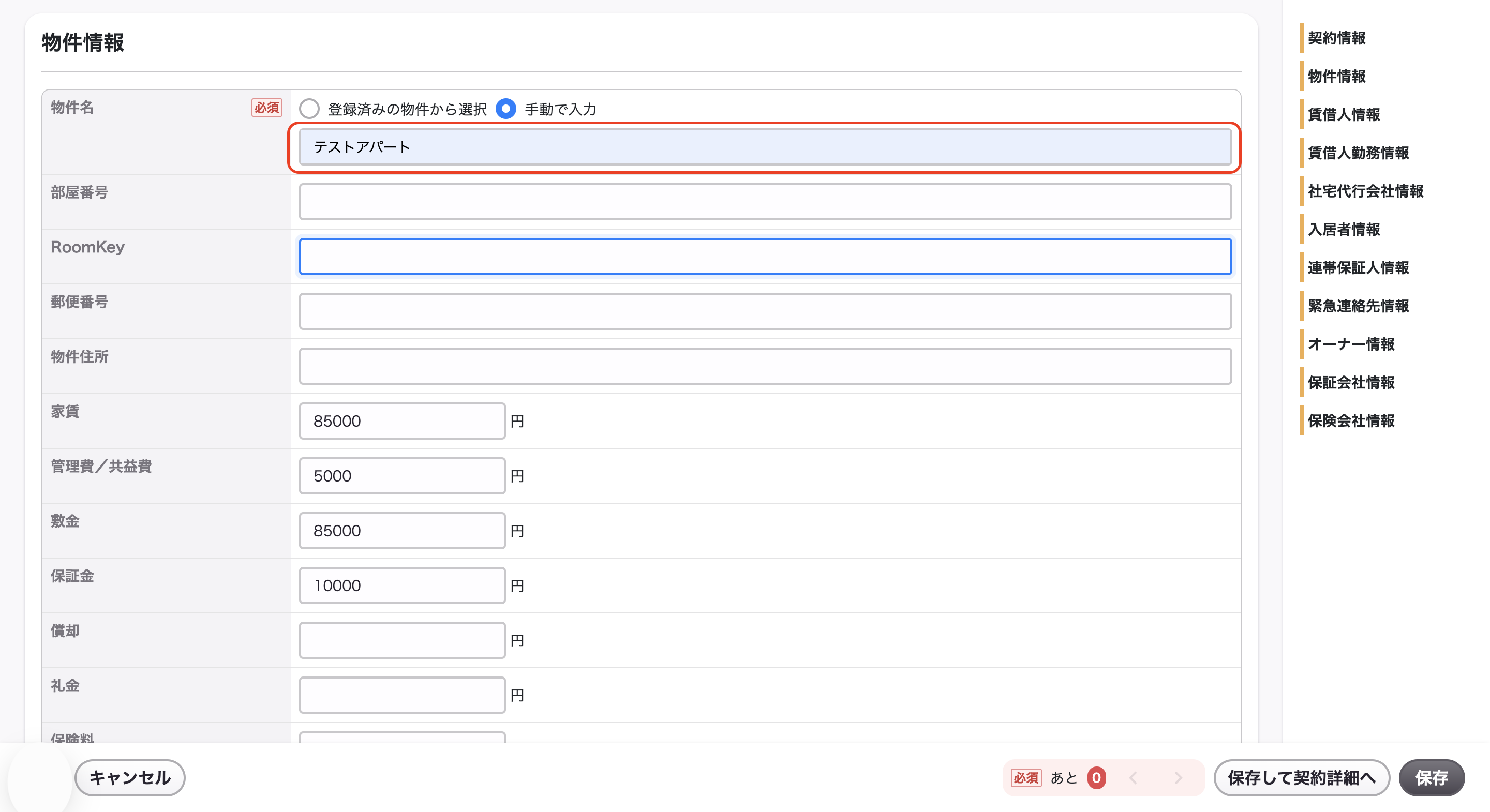Save the form with 保存 button
The width and height of the screenshot is (1490, 812).
coord(1432,778)
